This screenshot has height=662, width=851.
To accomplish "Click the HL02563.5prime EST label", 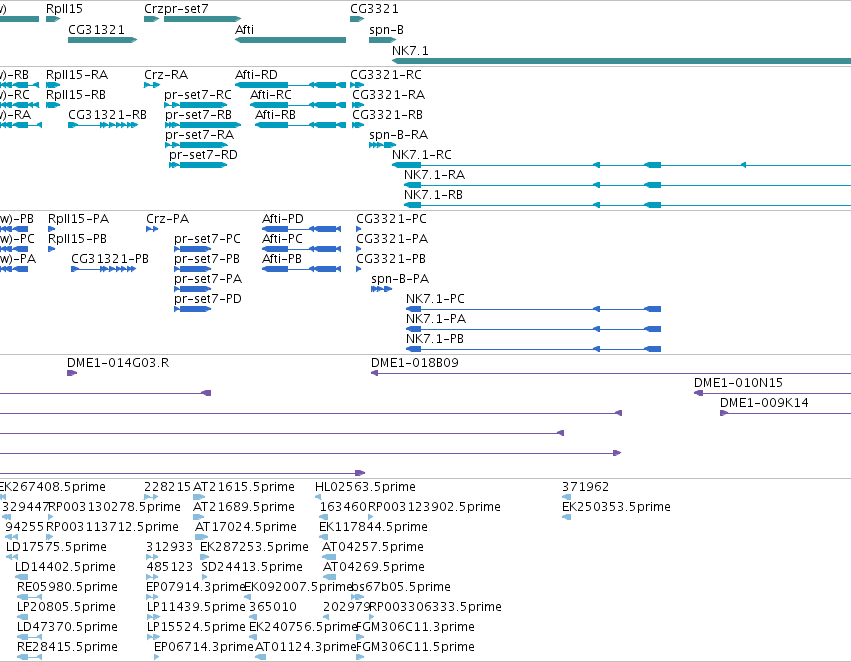I will (x=365, y=487).
